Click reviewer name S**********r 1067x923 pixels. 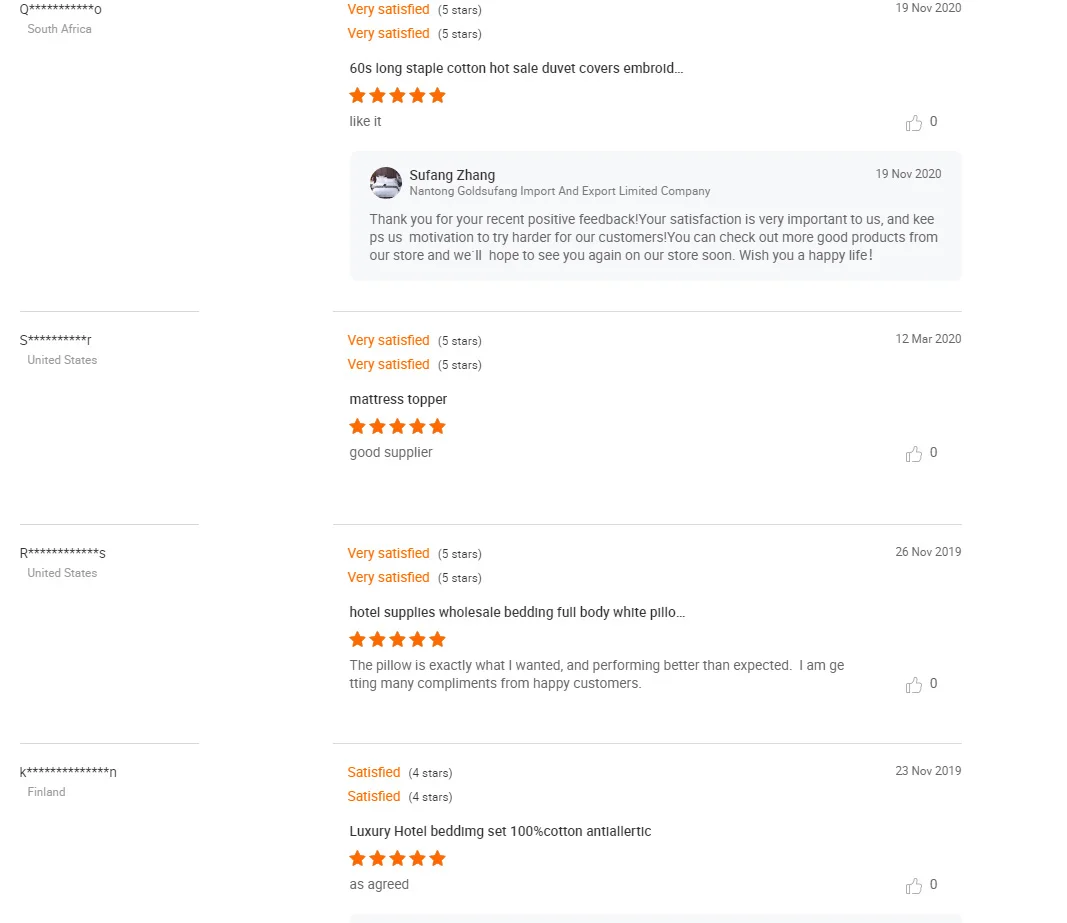(x=56, y=340)
